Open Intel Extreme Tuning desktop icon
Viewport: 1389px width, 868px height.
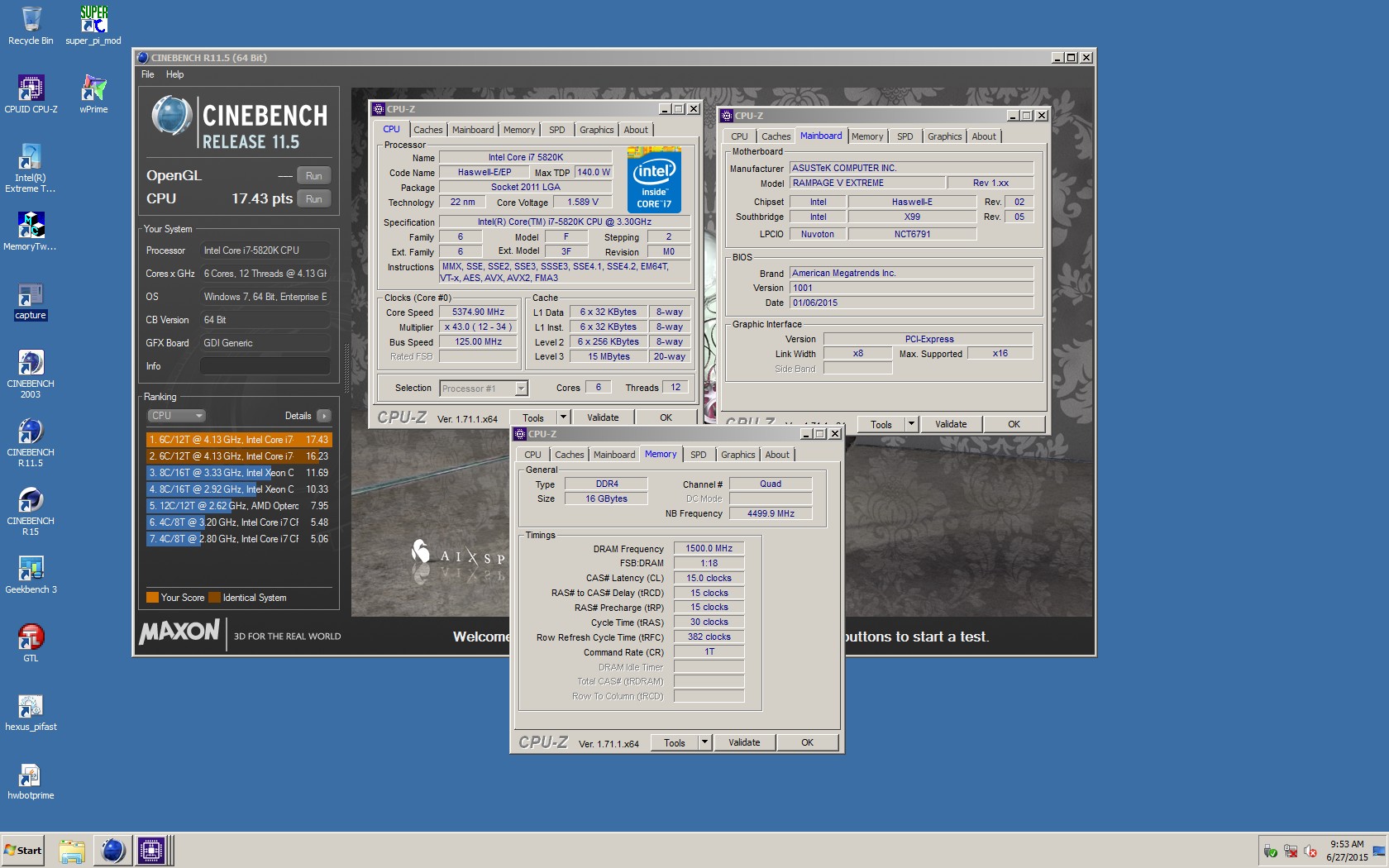[x=31, y=168]
